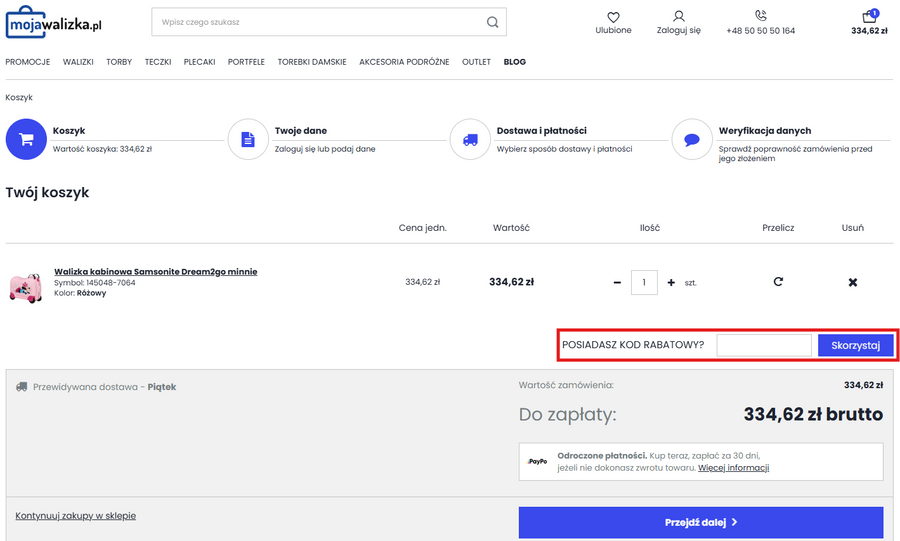Decrease quantity with the minus button
The image size is (900, 541).
click(x=617, y=283)
